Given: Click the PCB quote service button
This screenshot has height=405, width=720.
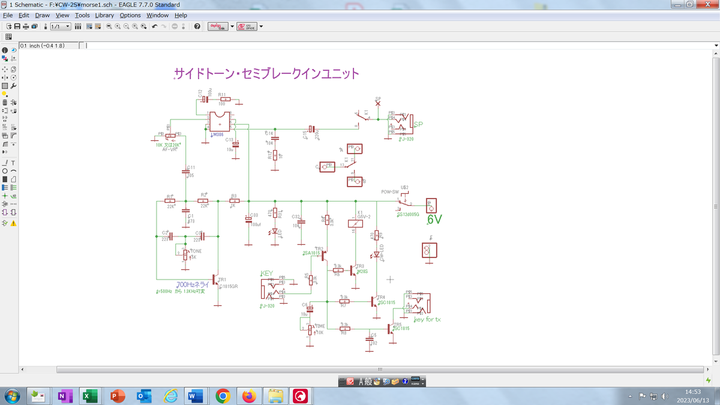Looking at the screenshot, I should click(x=248, y=26).
